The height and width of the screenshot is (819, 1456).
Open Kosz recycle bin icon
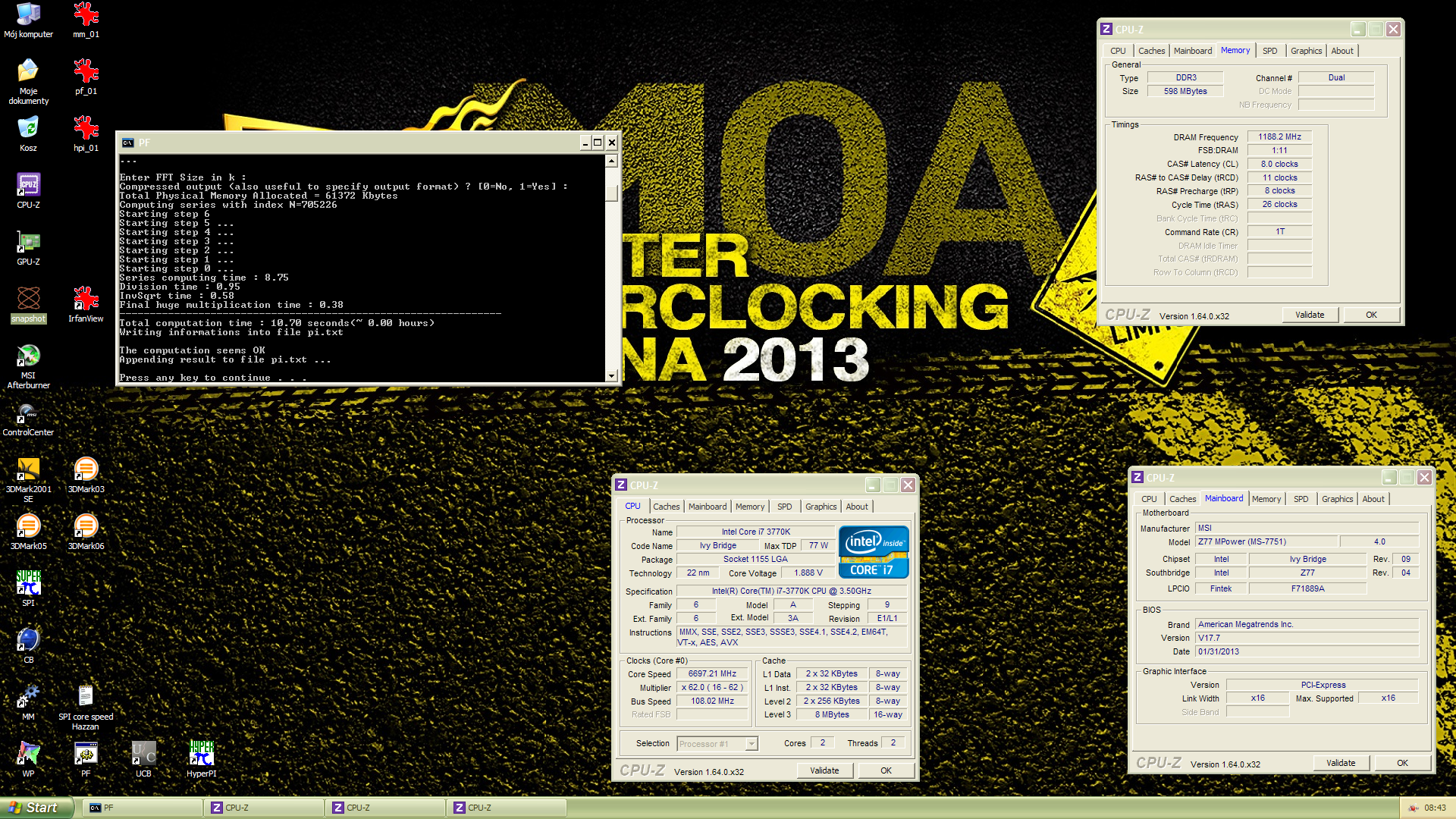coord(28,134)
